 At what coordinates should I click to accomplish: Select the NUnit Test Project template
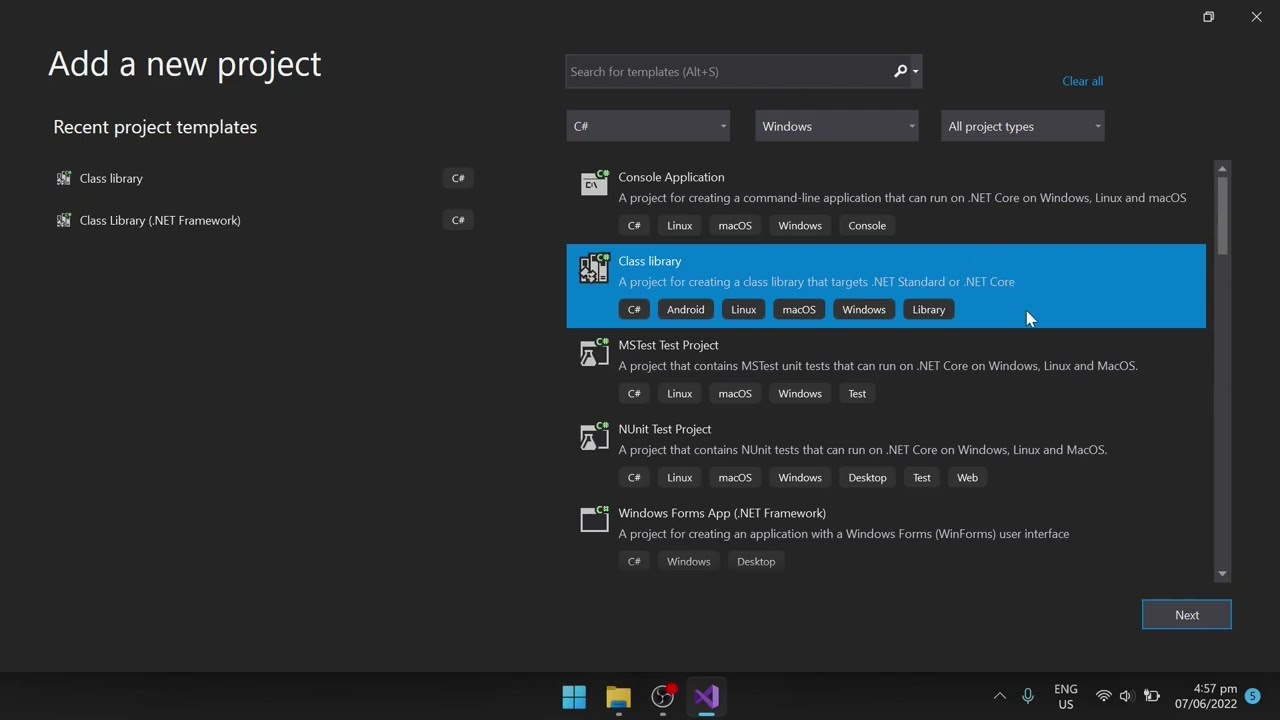tap(886, 454)
